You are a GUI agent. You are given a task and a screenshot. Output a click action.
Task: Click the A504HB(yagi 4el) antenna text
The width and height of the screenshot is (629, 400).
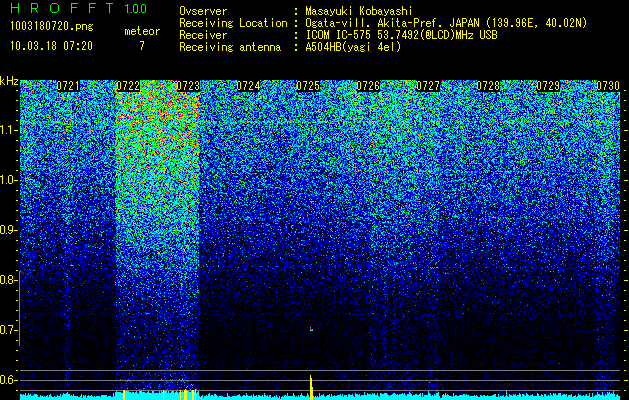click(353, 47)
